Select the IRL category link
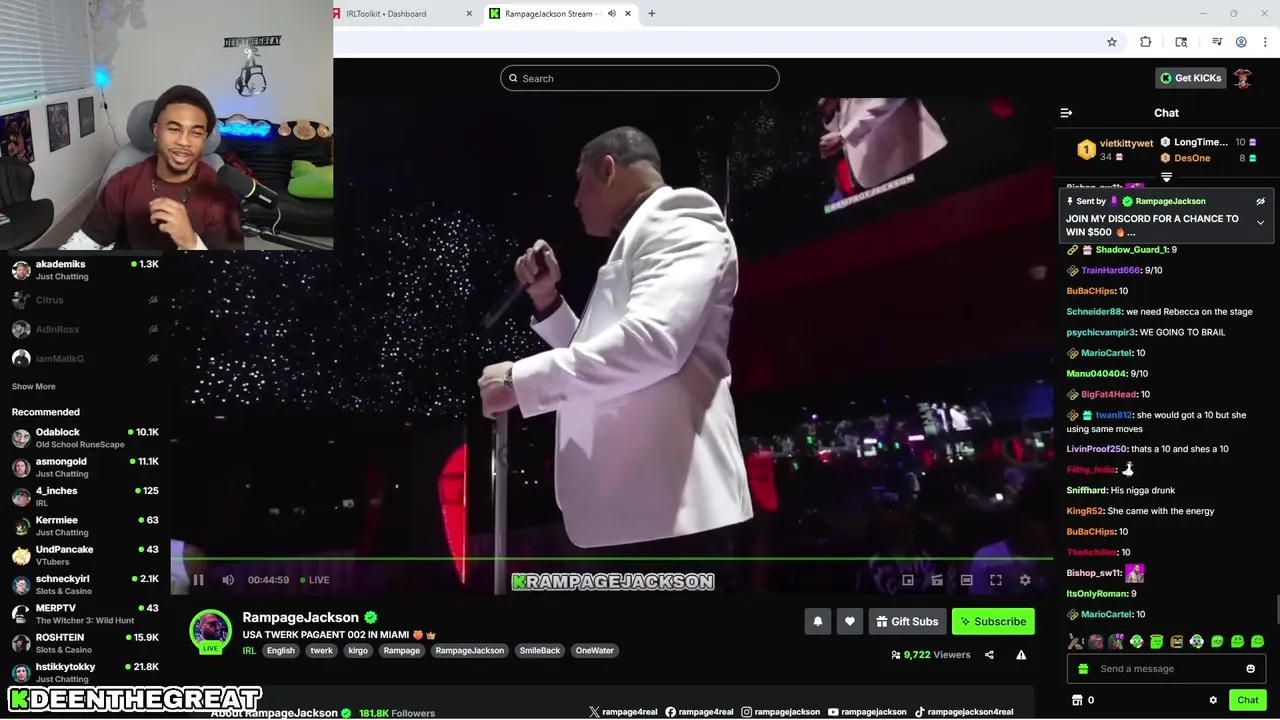 [249, 650]
